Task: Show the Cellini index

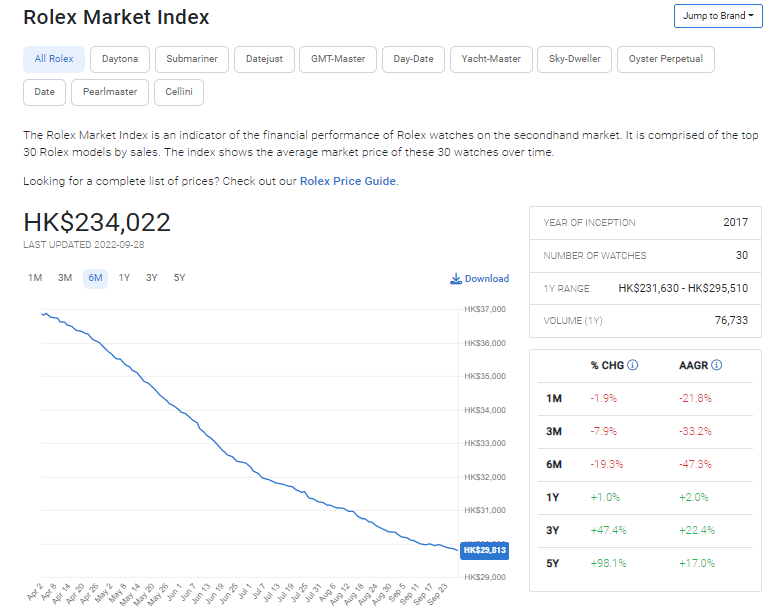Action: [179, 92]
